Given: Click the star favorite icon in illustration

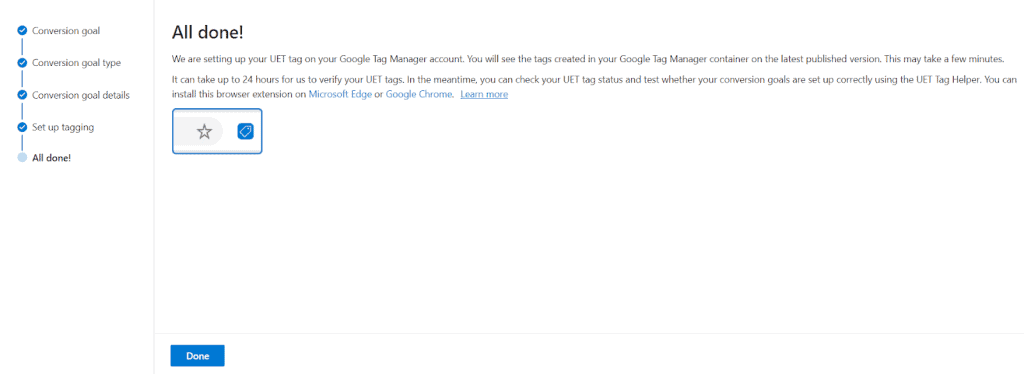Looking at the screenshot, I should (x=204, y=132).
